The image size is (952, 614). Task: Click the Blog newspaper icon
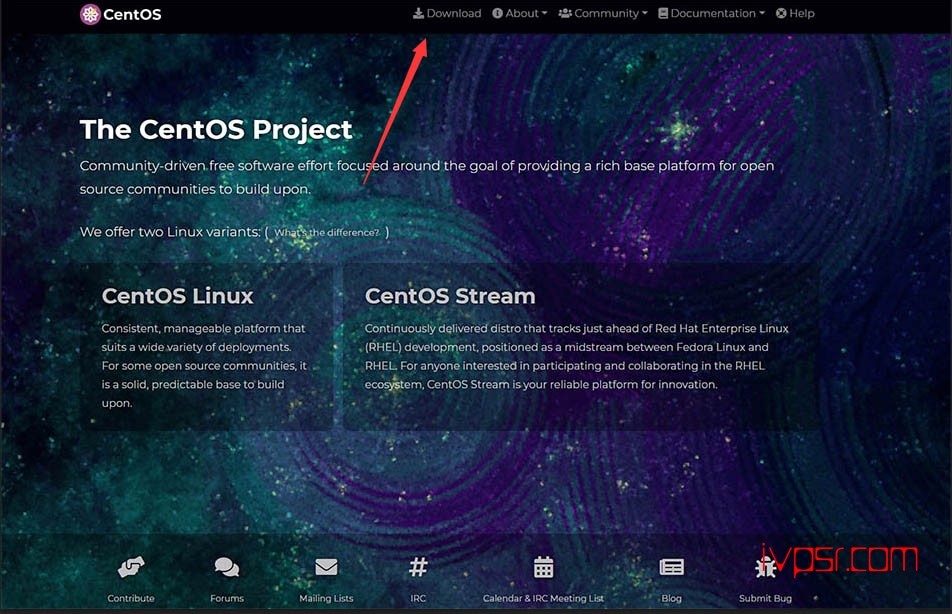coord(672,567)
